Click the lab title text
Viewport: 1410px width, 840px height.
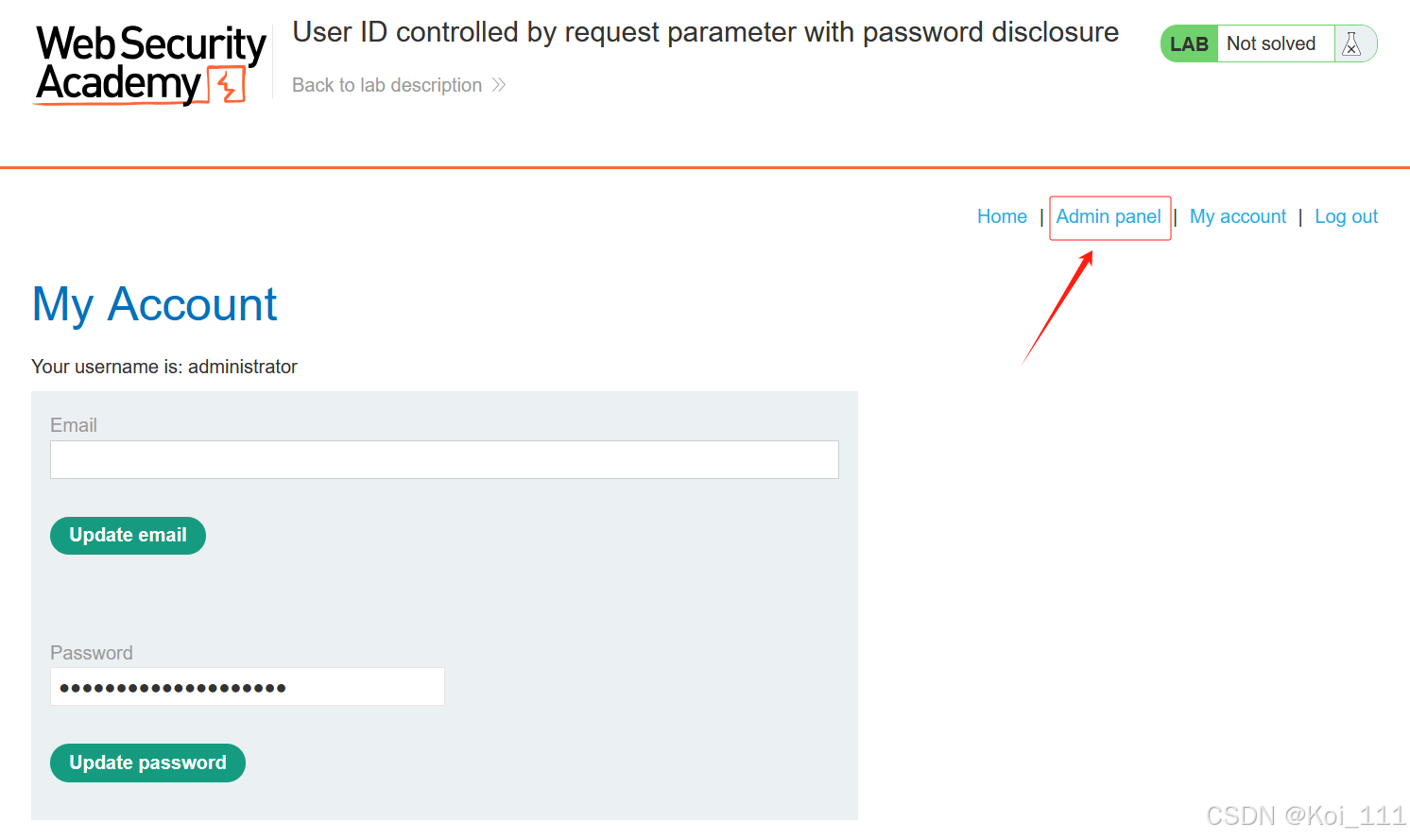705,32
